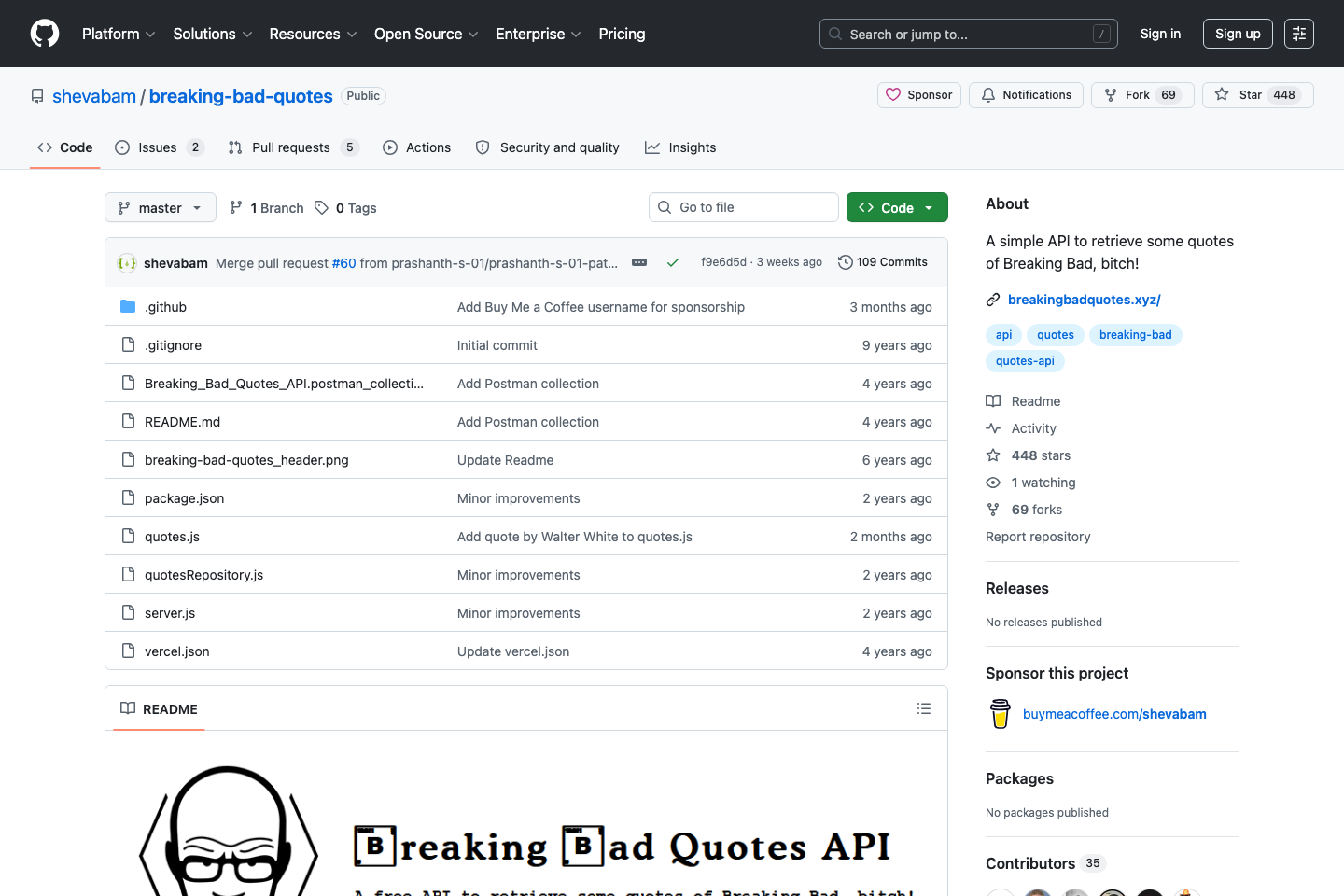Open the README outline list icon
The height and width of the screenshot is (896, 1344).
[x=924, y=708]
